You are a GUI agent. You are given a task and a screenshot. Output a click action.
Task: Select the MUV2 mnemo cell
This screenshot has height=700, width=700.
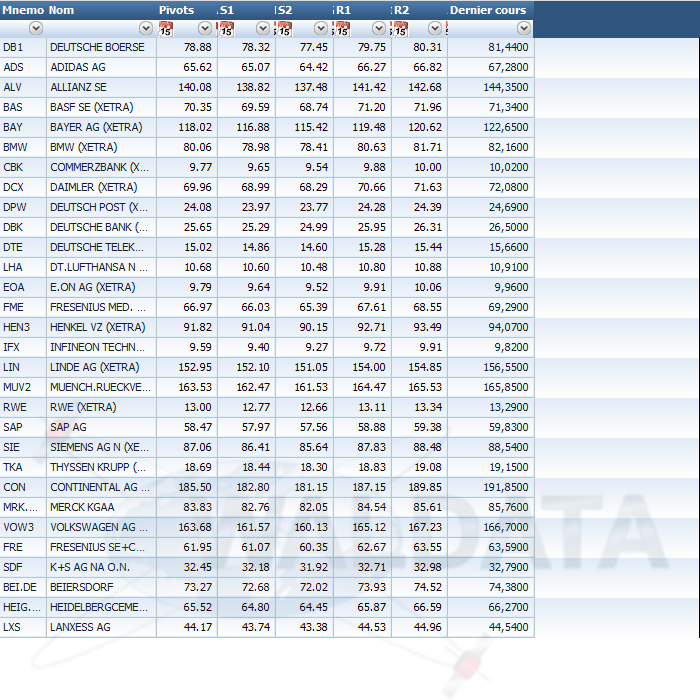23,388
